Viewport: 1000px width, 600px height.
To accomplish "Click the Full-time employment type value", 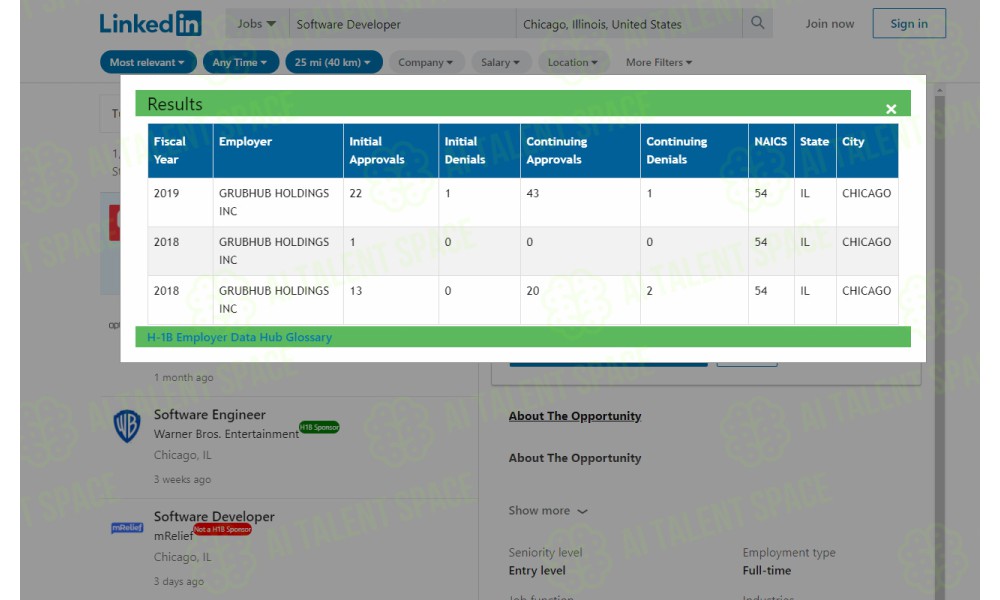I will pyautogui.click(x=767, y=571).
